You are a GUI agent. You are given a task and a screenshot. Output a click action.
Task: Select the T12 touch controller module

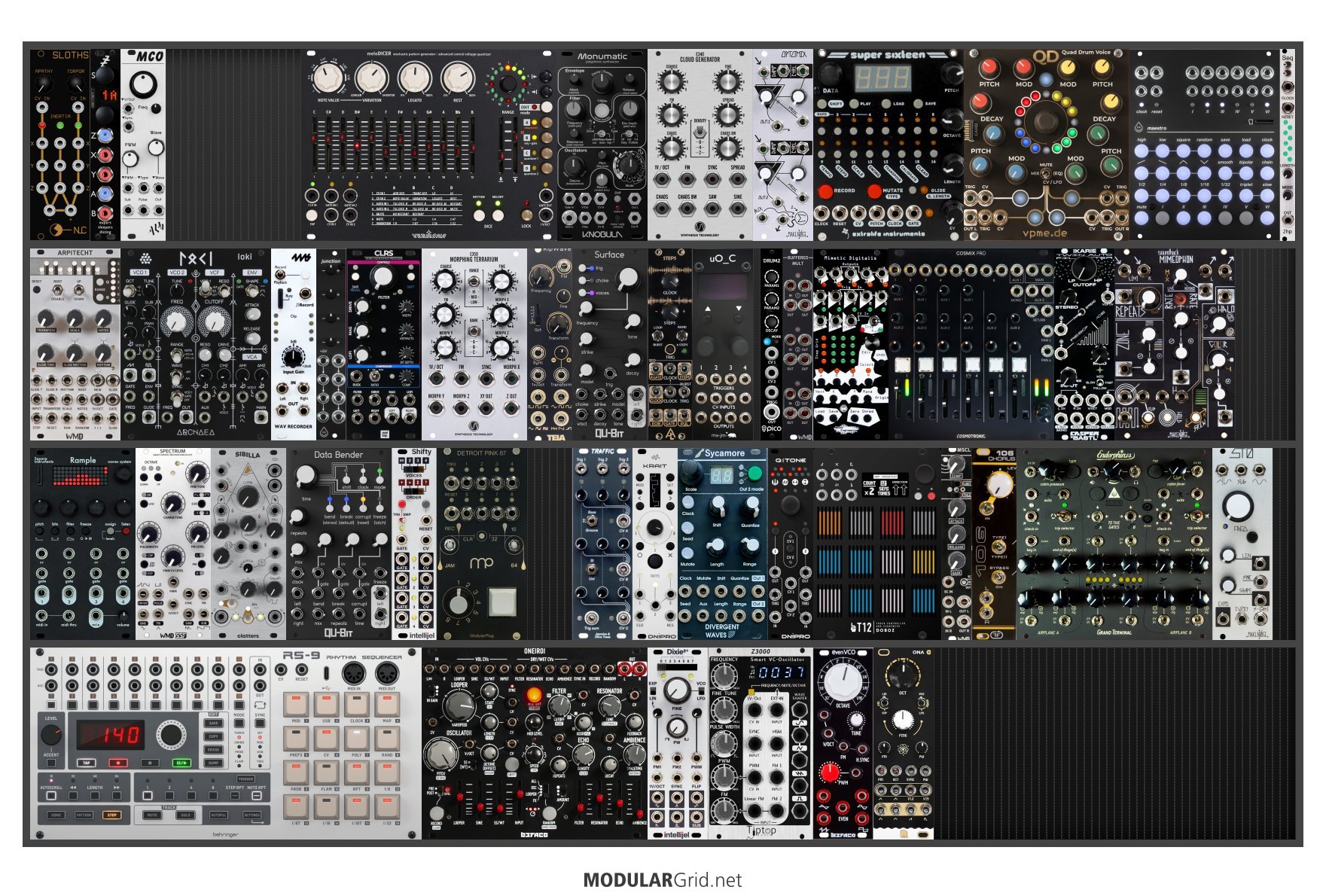coord(877,544)
